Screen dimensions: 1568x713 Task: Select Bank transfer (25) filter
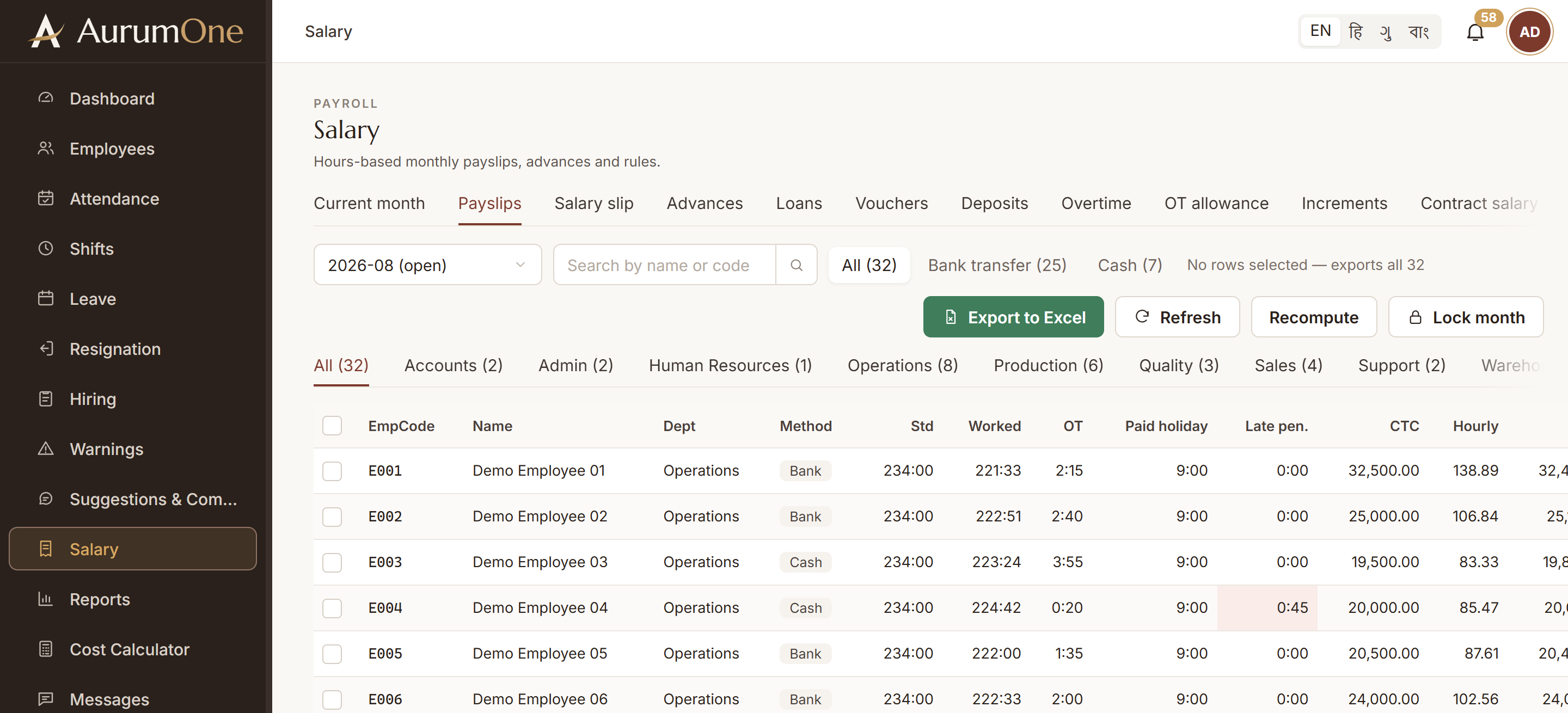pos(997,265)
